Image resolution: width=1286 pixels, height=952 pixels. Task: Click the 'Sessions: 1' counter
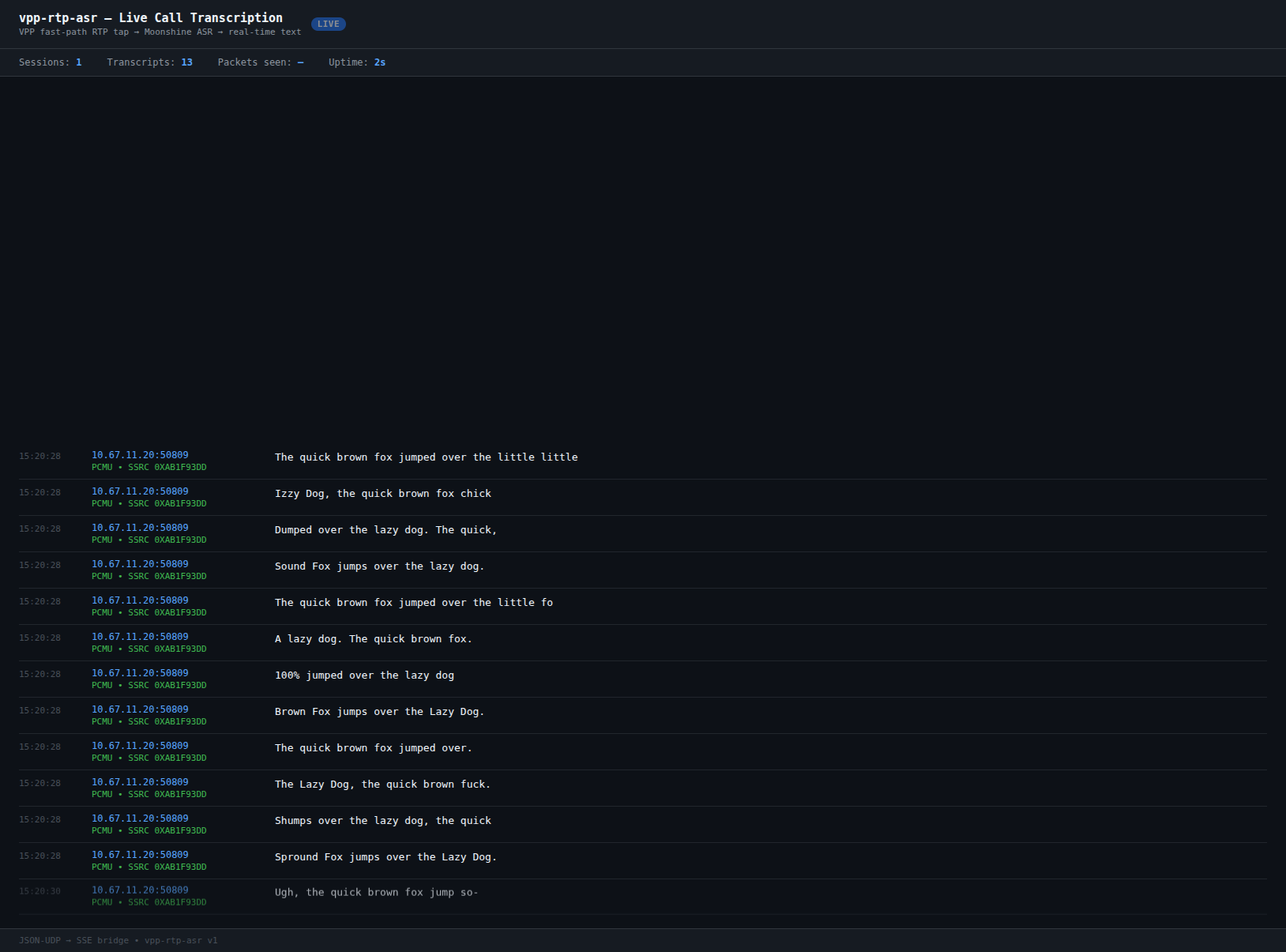coord(51,62)
